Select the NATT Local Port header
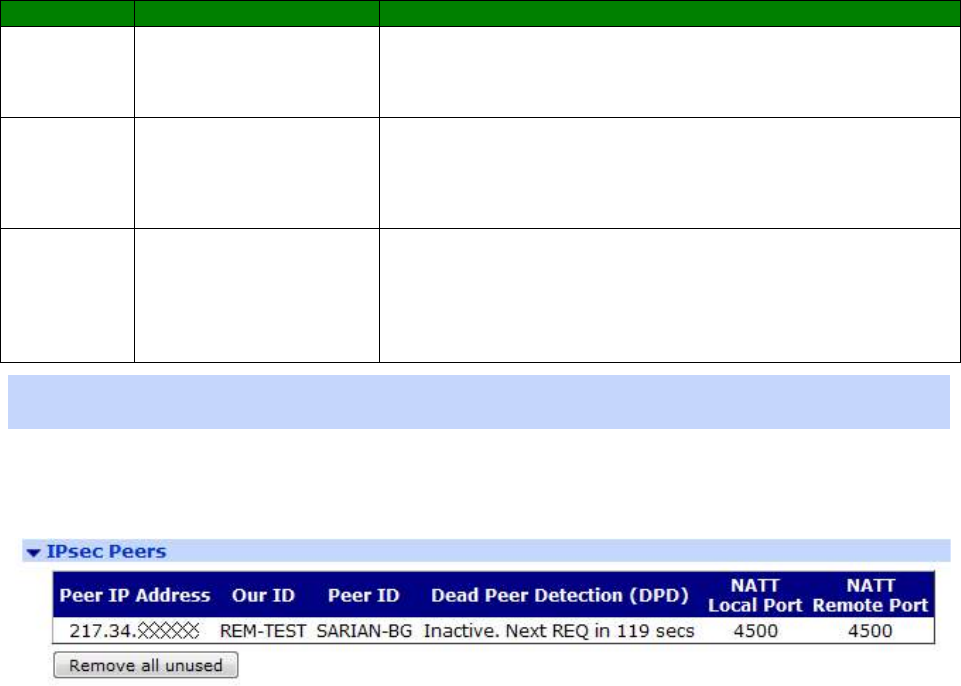The width and height of the screenshot is (961, 686). (755, 595)
